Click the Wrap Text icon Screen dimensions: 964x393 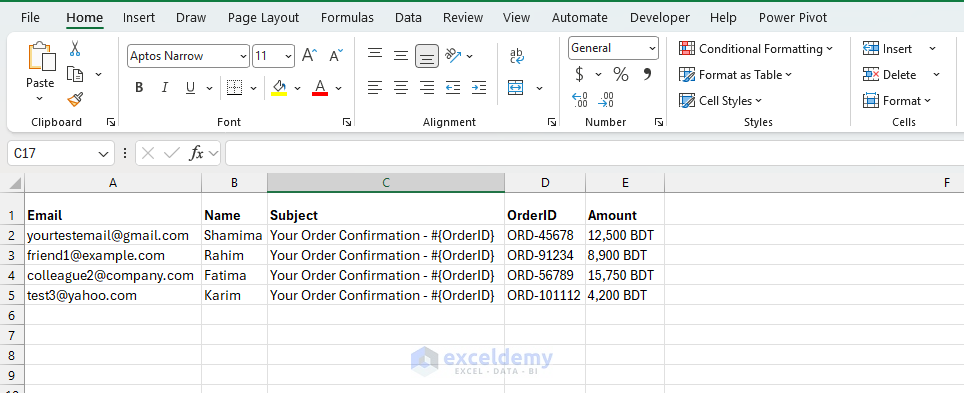[x=517, y=56]
